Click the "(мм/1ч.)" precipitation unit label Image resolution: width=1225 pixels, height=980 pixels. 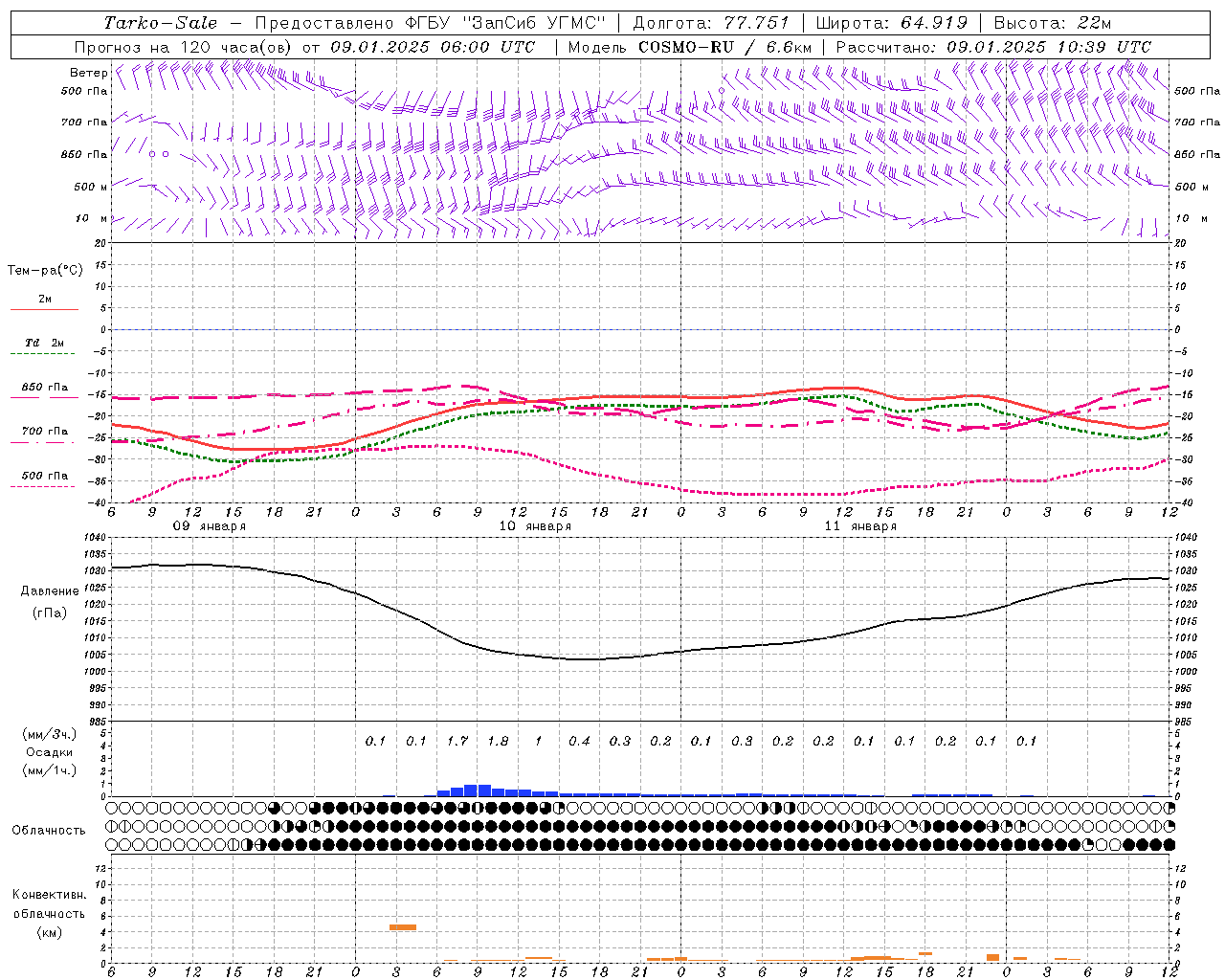pos(49,770)
